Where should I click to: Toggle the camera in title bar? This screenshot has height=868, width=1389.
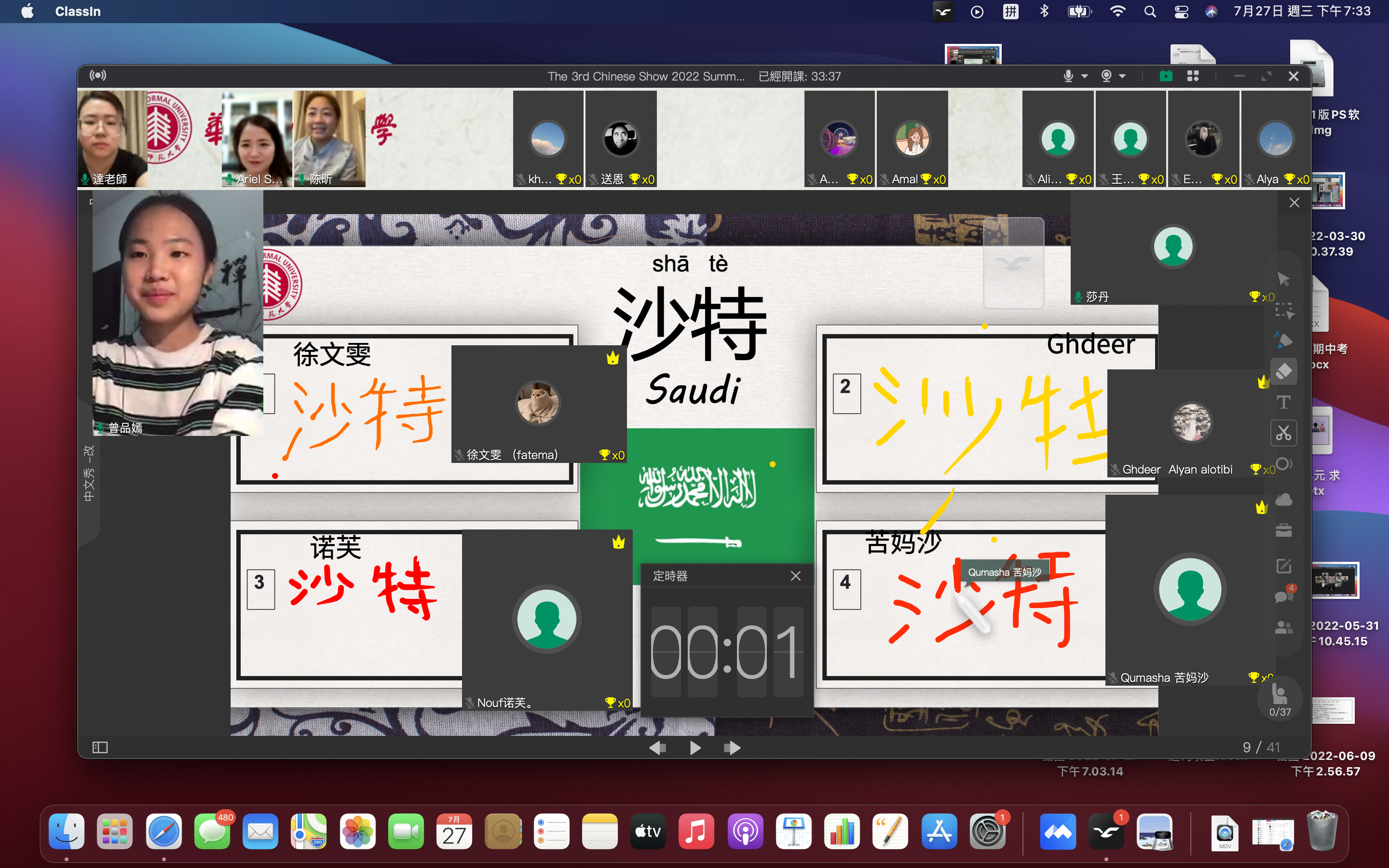(1106, 76)
